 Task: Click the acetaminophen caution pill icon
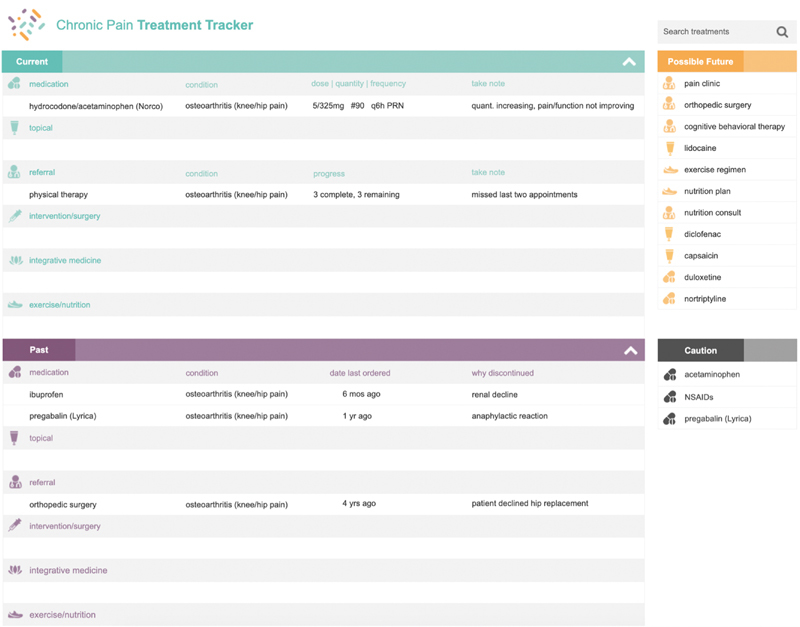pyautogui.click(x=670, y=375)
